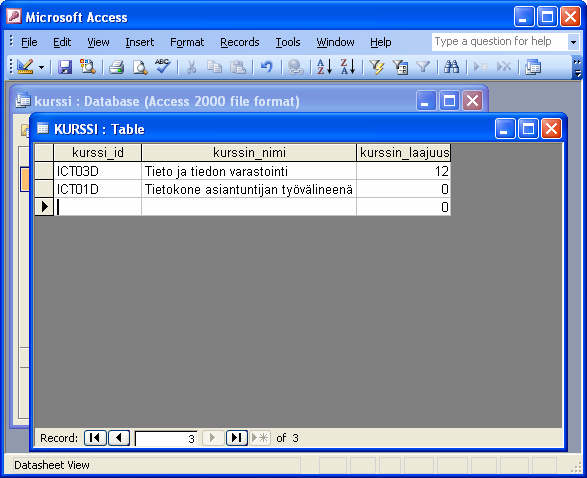Click the ICT03D row selector
587x478 pixels.
[44, 171]
